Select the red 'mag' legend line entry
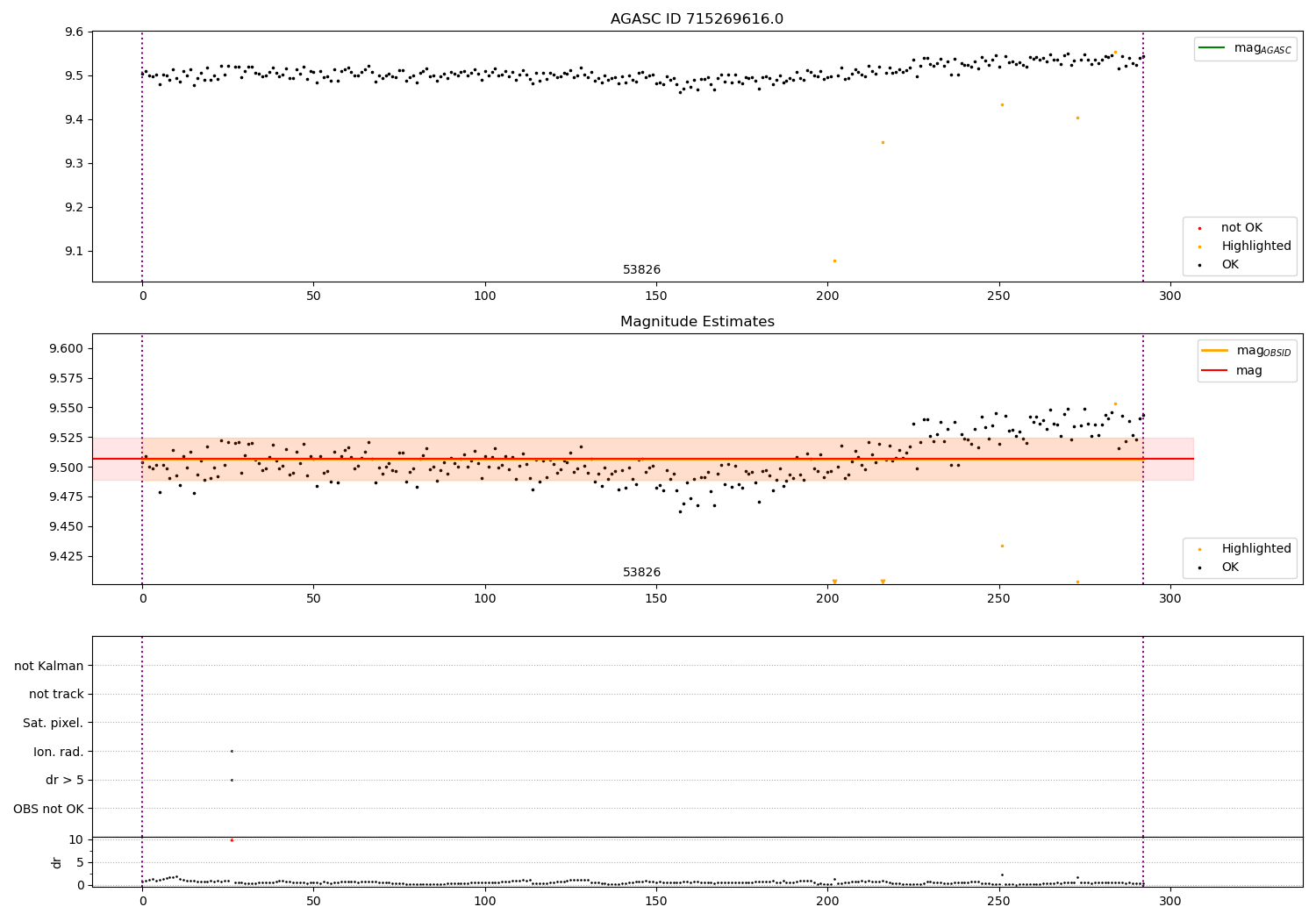Screen dimensions: 1316x921 tap(1233, 371)
